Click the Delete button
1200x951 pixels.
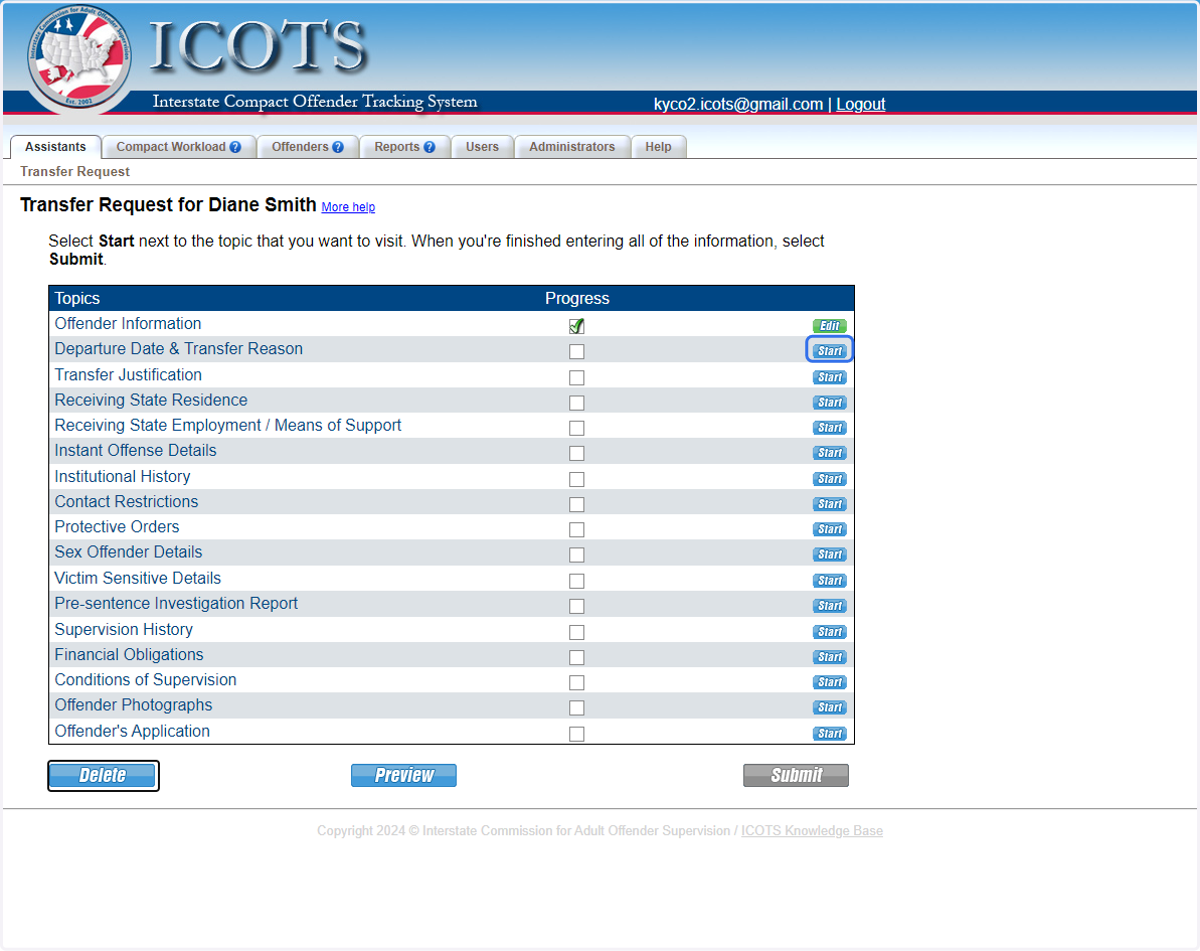(x=103, y=776)
